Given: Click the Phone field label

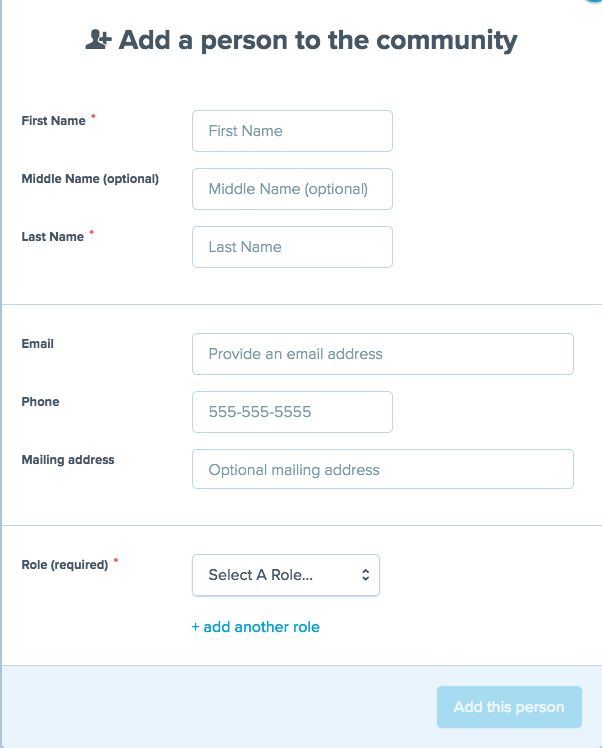Looking at the screenshot, I should [40, 402].
